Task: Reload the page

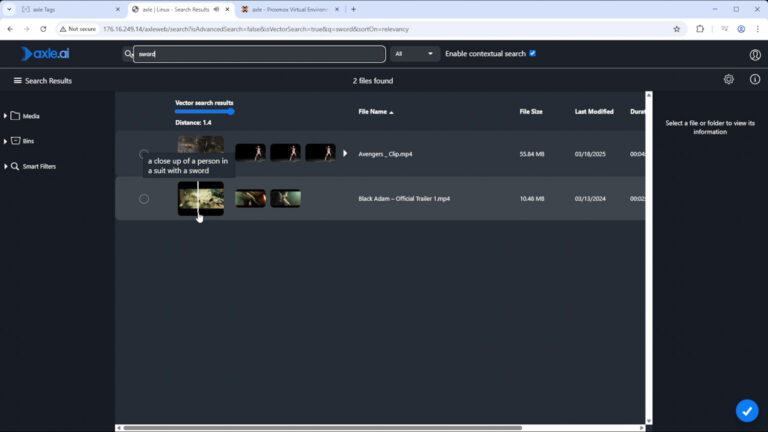Action: [43, 29]
